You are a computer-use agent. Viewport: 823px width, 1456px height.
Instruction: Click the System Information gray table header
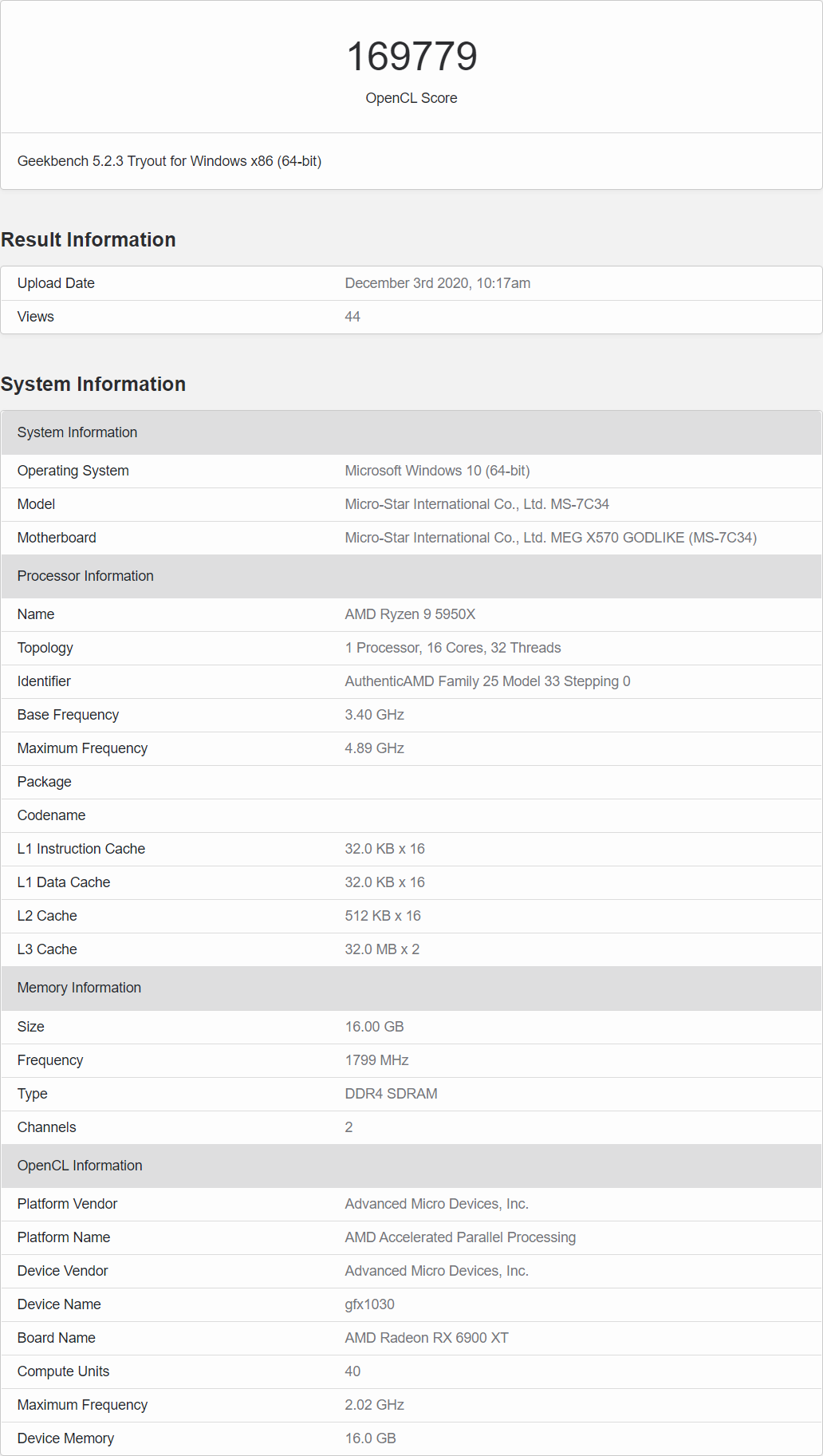(x=411, y=432)
